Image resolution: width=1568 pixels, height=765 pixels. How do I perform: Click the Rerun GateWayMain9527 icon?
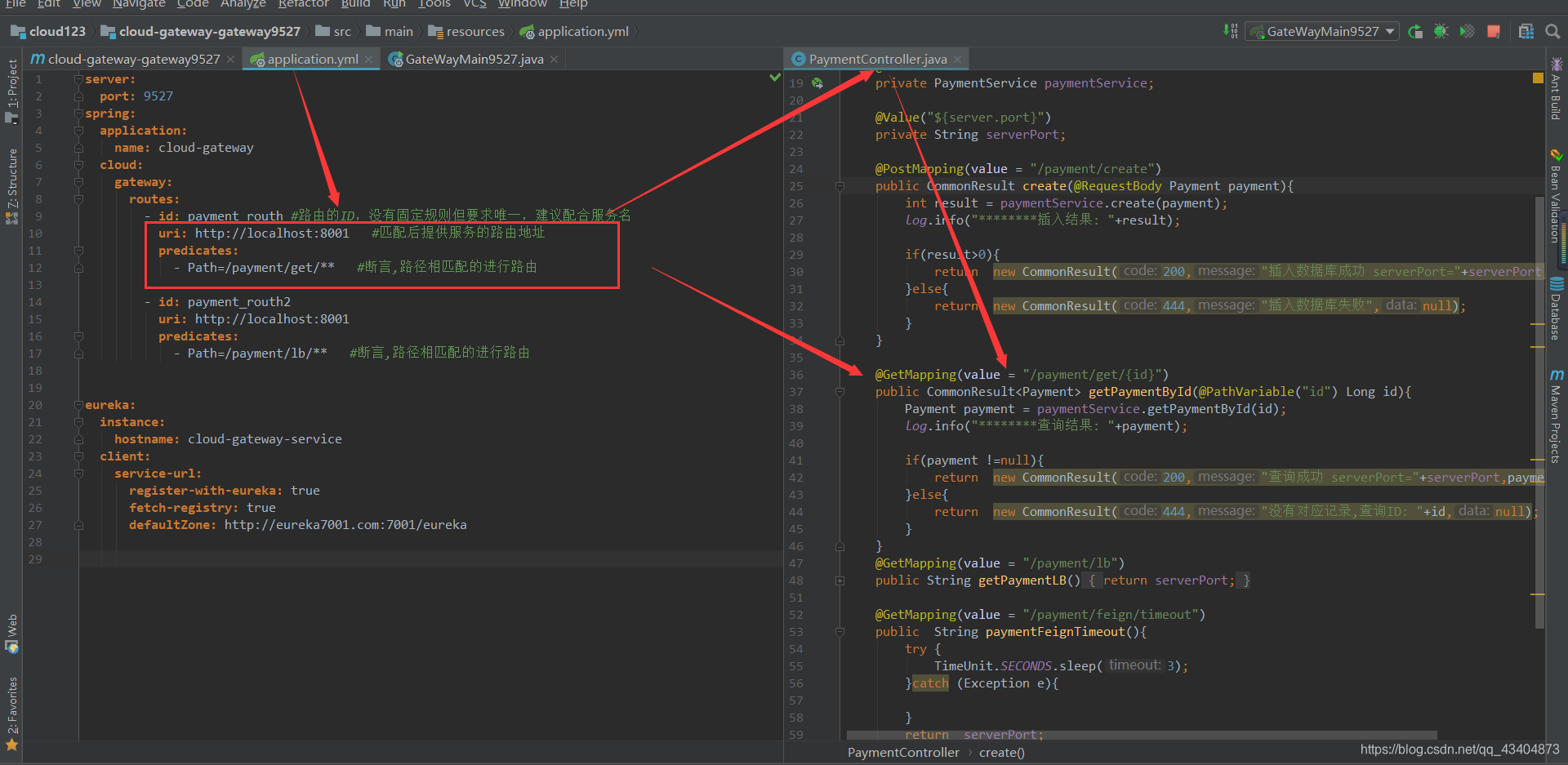1415,31
